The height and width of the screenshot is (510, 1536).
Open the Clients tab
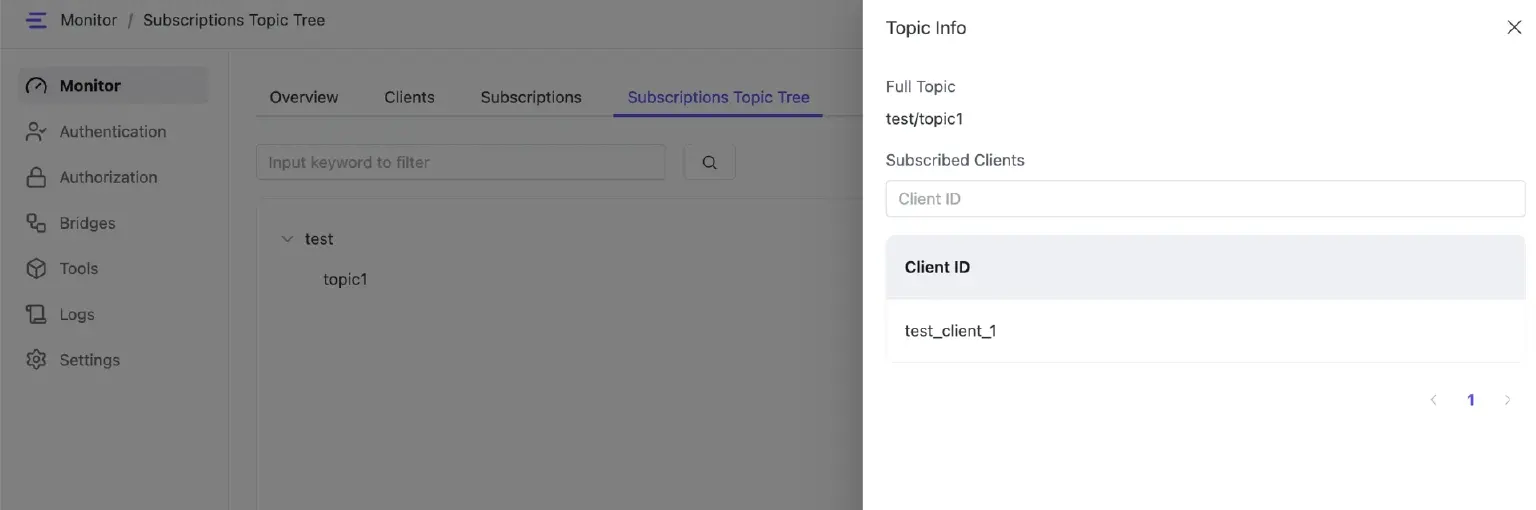click(409, 97)
